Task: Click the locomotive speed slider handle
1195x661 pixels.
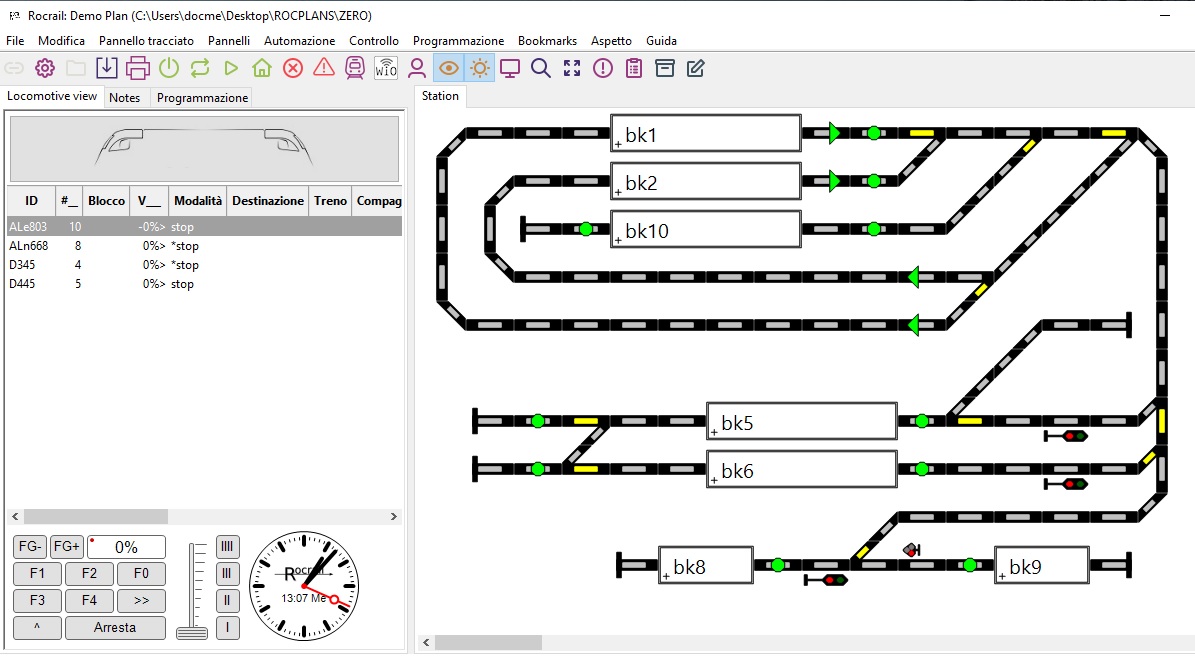Action: [191, 632]
